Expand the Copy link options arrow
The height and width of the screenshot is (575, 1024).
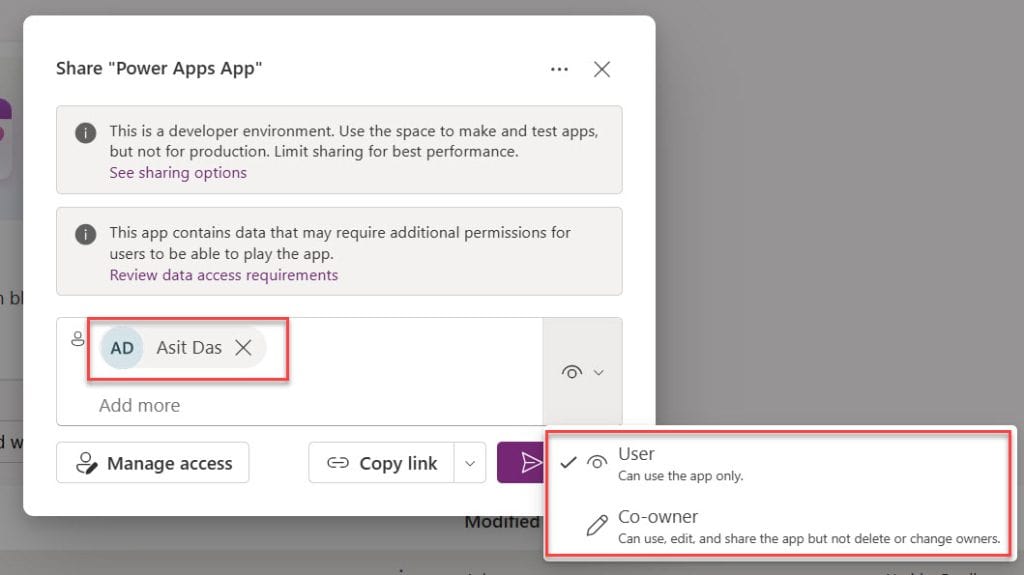[470, 463]
